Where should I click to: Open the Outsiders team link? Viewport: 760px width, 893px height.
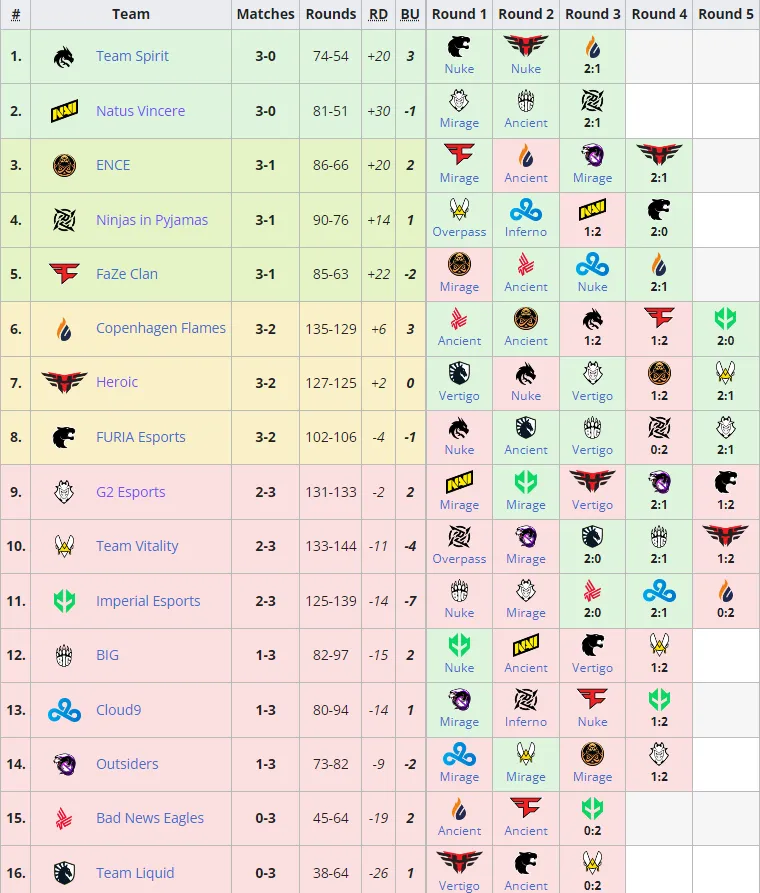(x=127, y=764)
